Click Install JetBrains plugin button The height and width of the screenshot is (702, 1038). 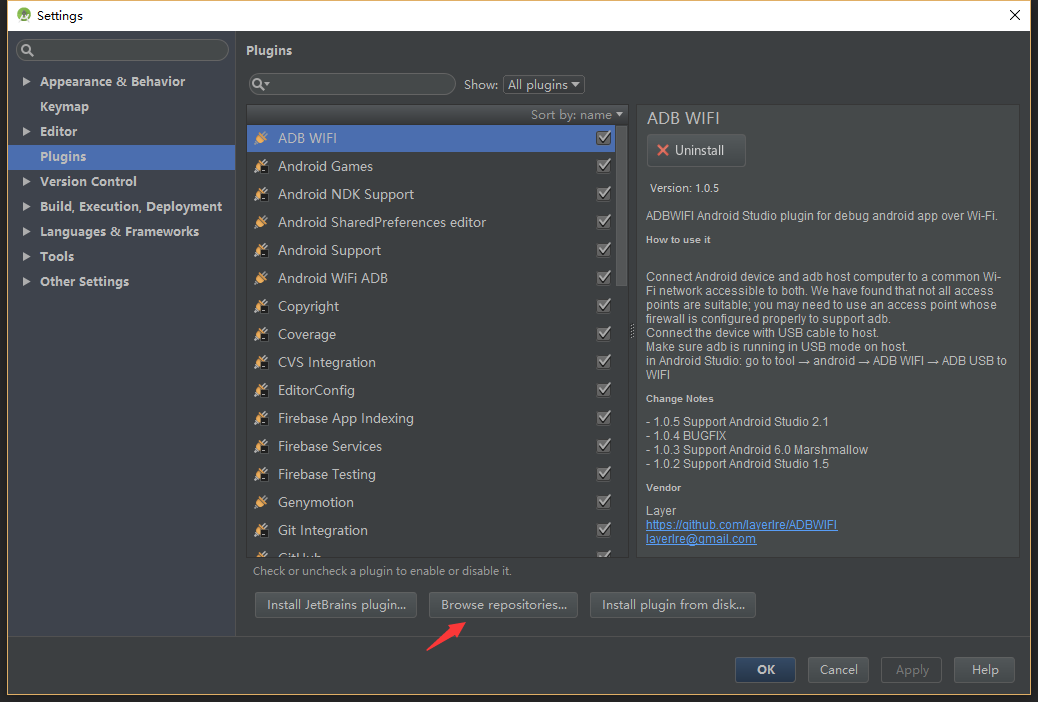coord(336,605)
